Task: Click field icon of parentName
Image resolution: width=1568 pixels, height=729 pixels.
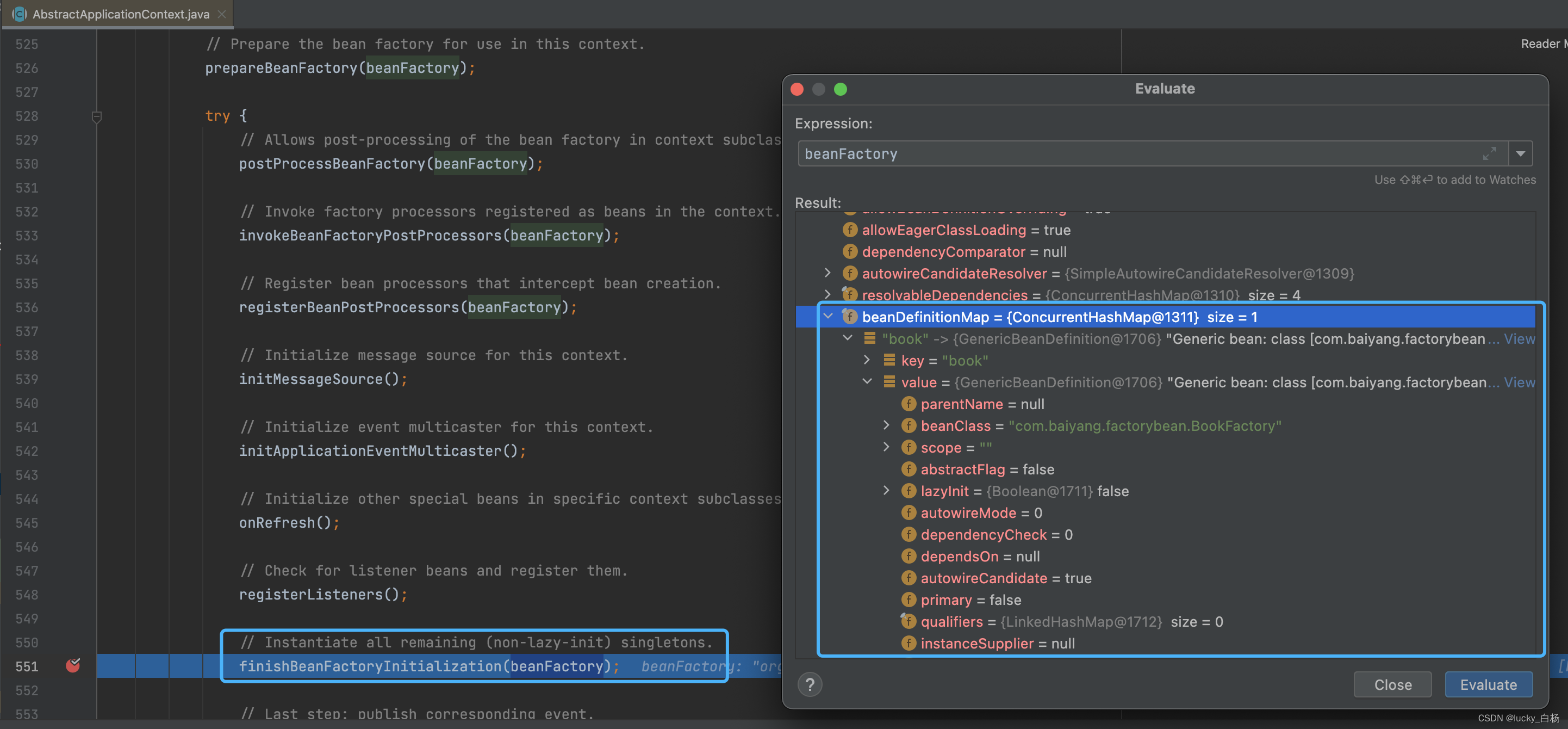Action: click(909, 404)
